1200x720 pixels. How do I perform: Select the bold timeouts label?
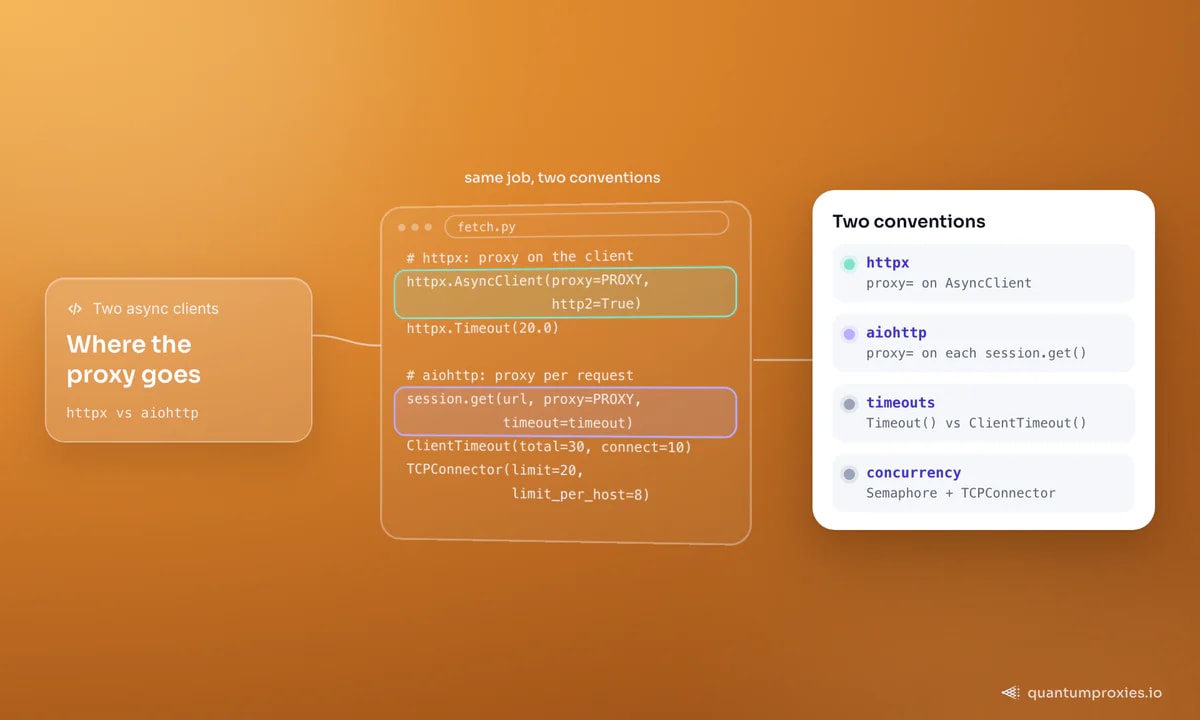[901, 403]
